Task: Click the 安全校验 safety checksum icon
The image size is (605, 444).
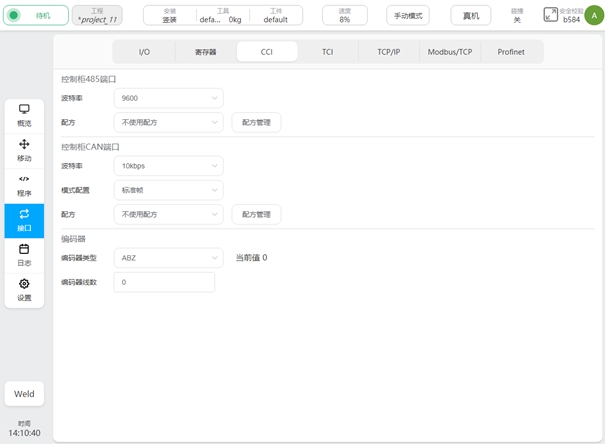Action: pyautogui.click(x=551, y=15)
